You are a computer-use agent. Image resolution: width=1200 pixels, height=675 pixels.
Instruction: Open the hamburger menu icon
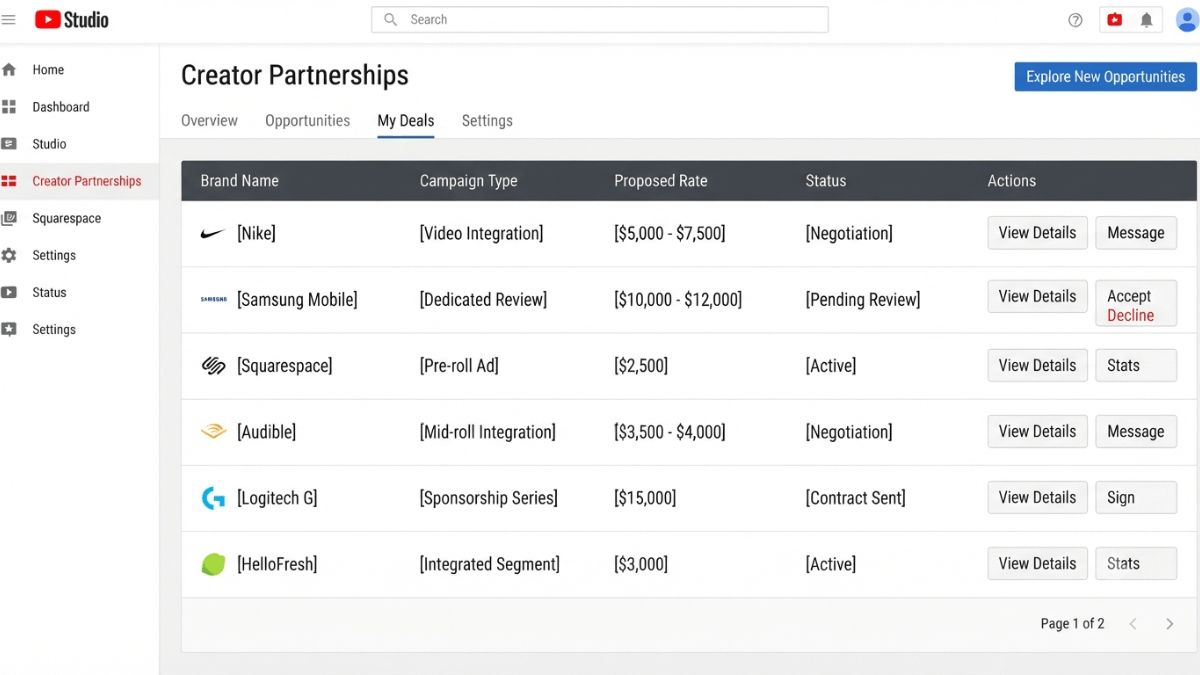point(9,20)
